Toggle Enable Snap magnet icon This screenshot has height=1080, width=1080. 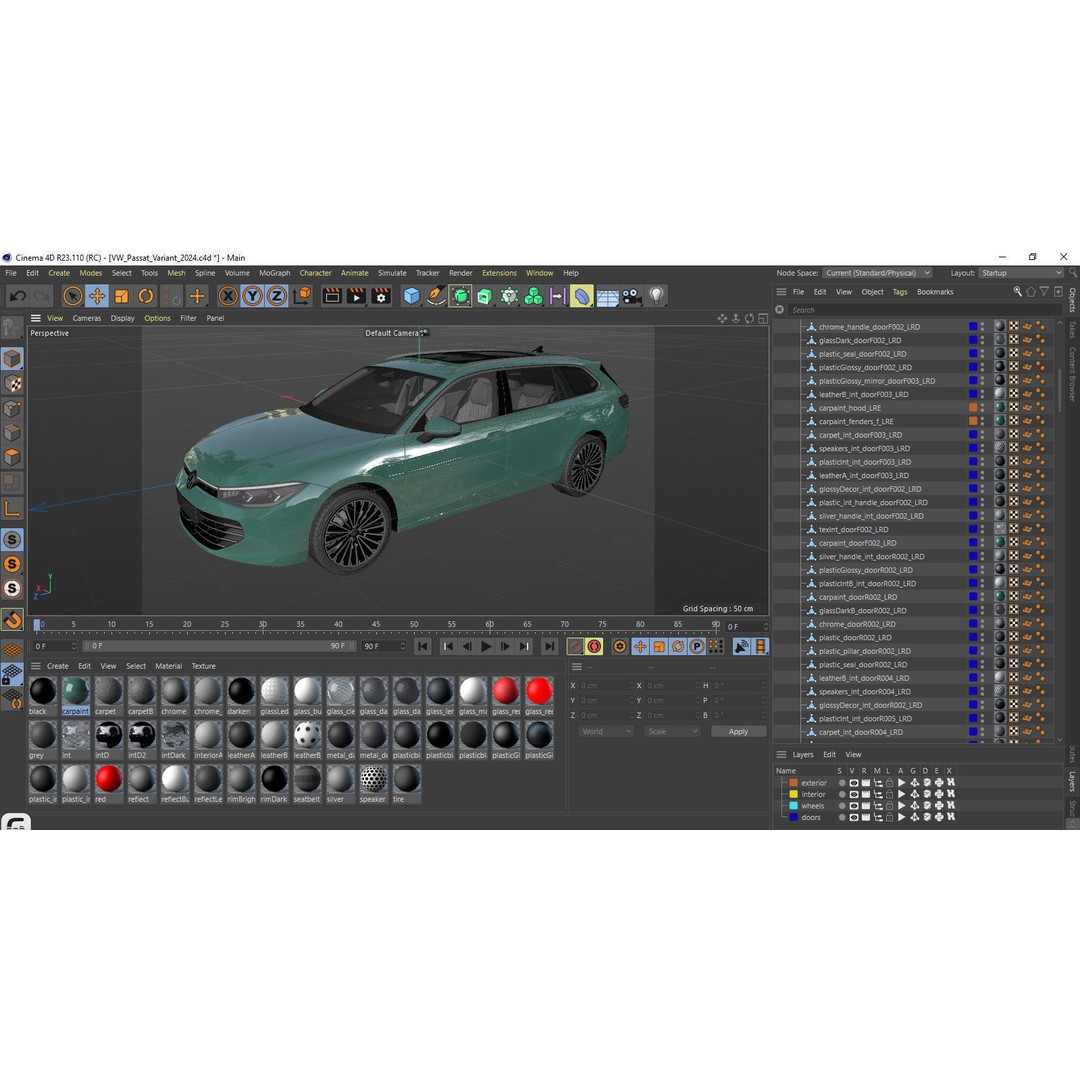click(12, 620)
